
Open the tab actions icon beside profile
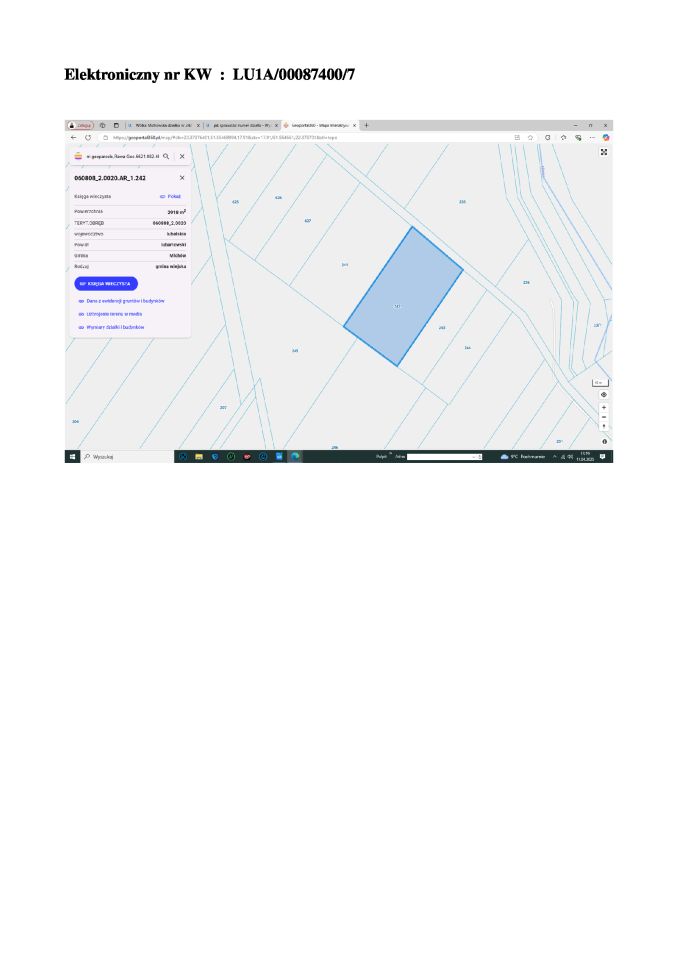[x=102, y=125]
